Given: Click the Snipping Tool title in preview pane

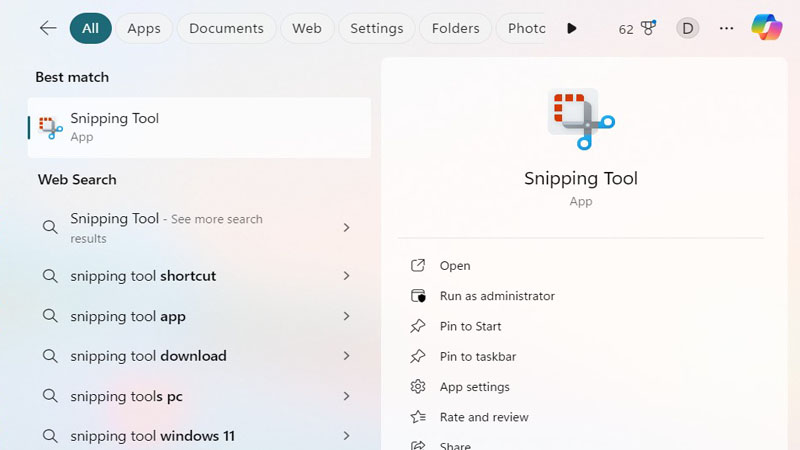Looking at the screenshot, I should (x=581, y=179).
